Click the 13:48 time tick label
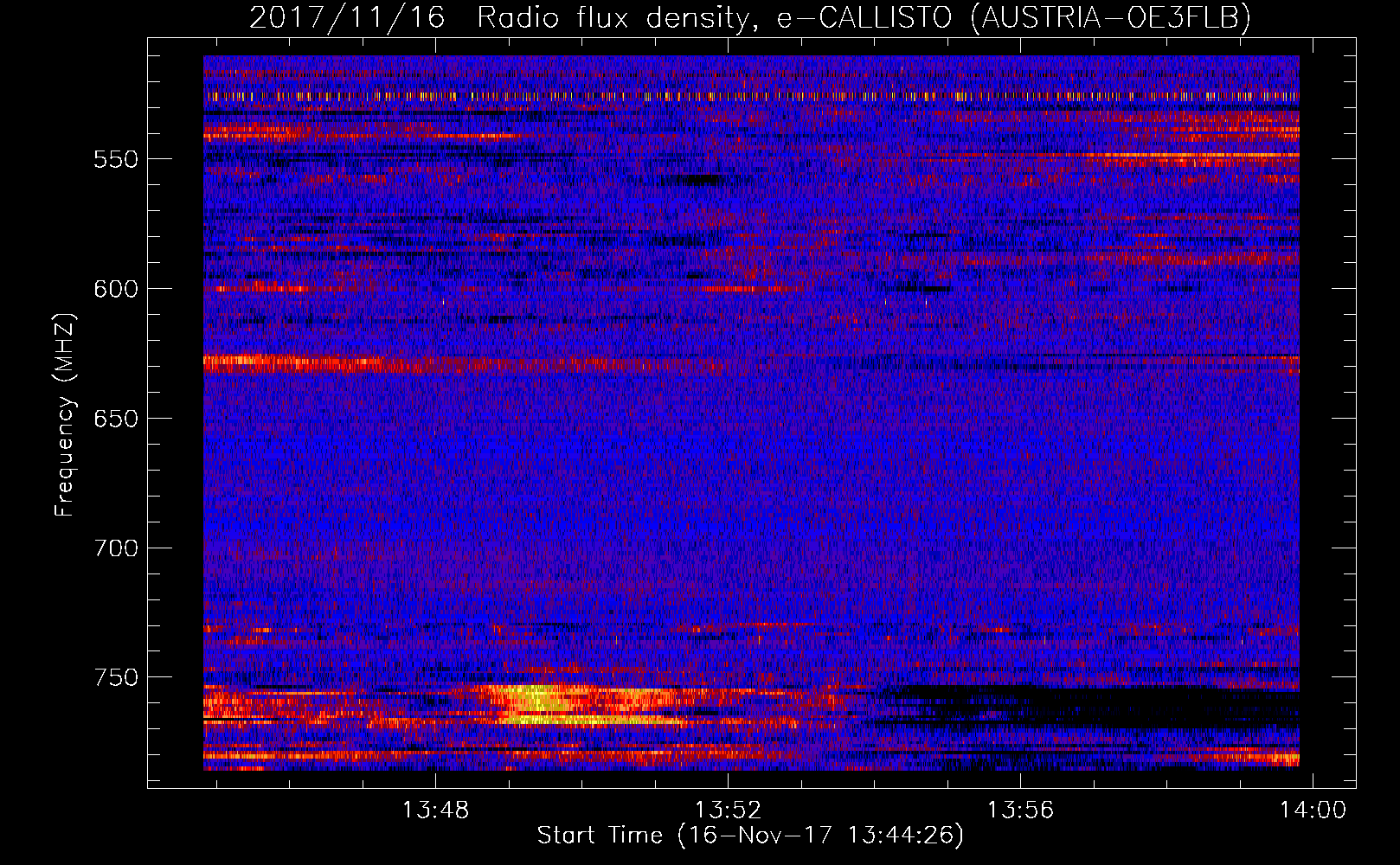1400x865 pixels. [436, 811]
